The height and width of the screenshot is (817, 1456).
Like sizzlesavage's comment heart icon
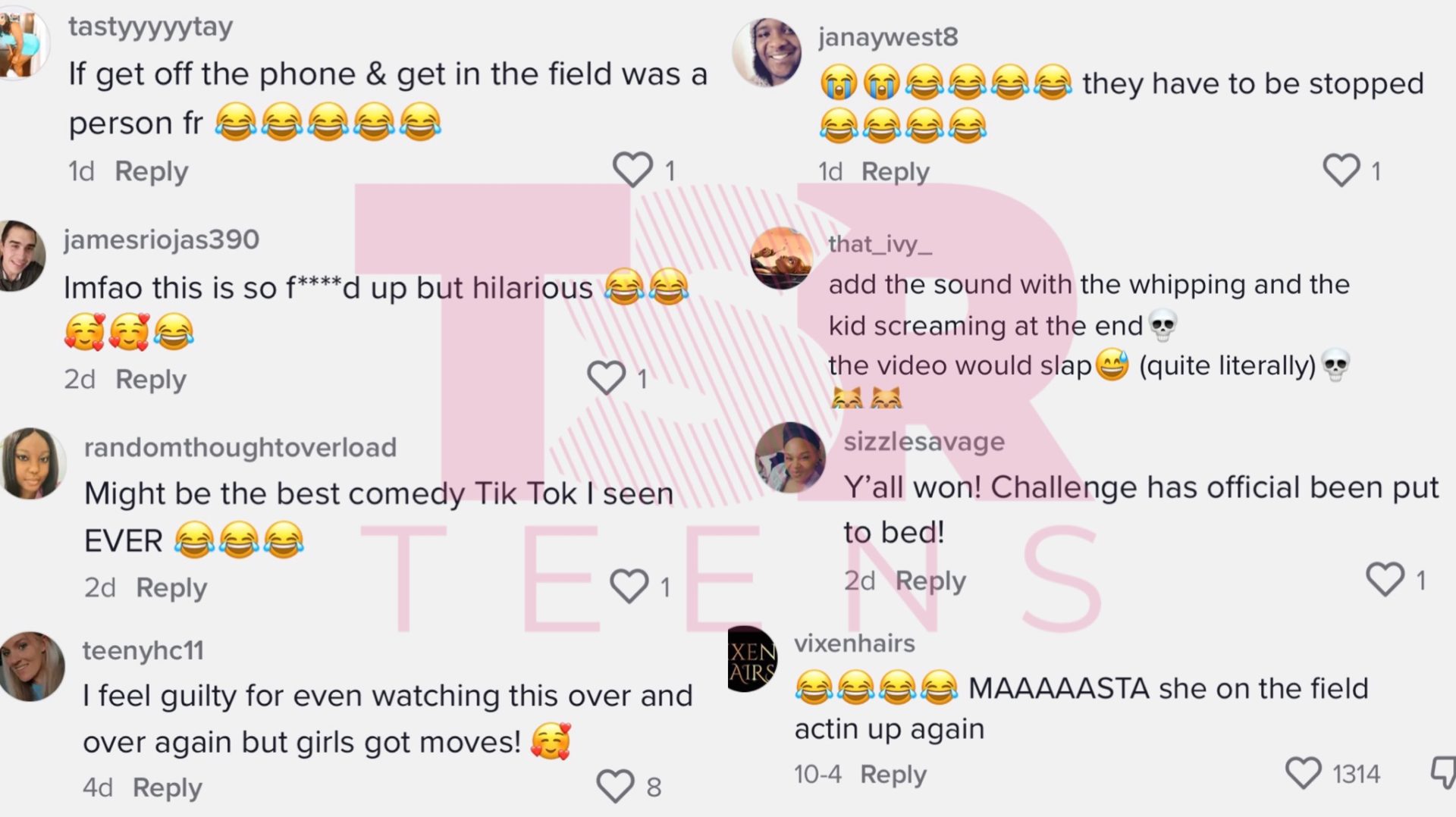coord(1385,579)
